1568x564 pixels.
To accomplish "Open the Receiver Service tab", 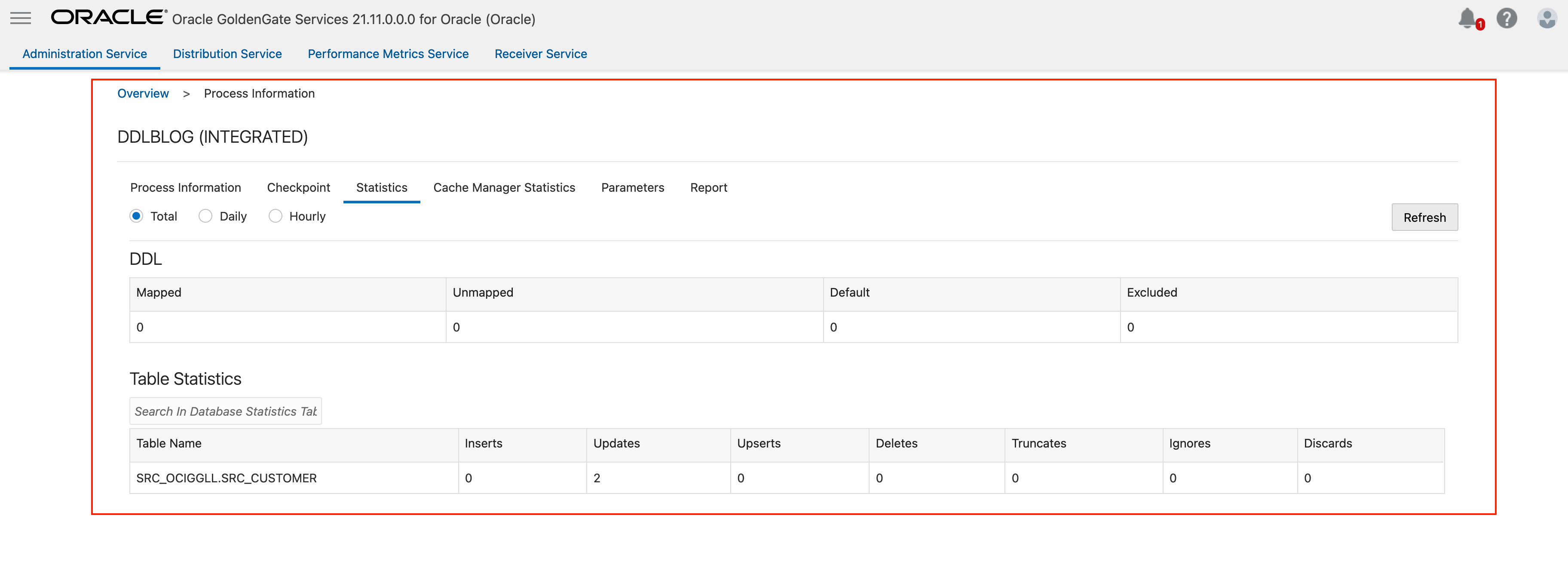I will [x=541, y=54].
